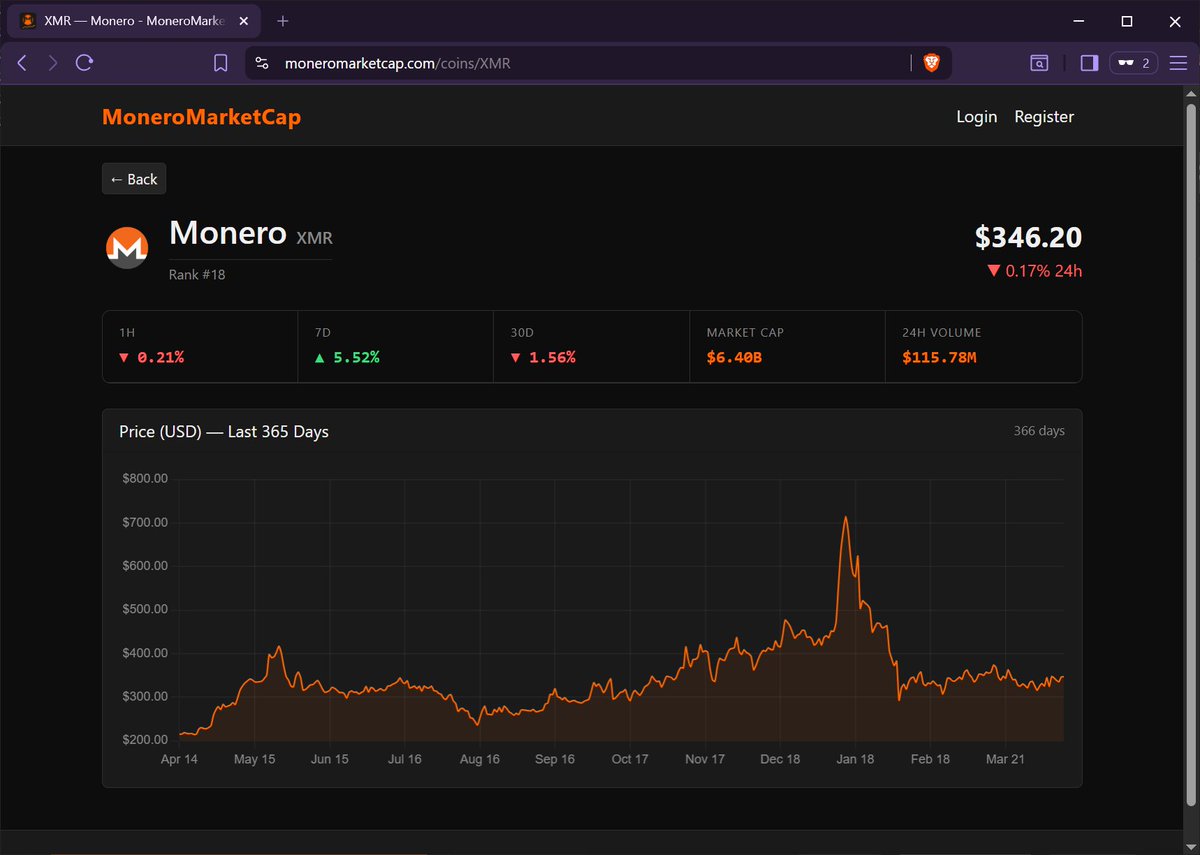Click the $200.00 y-axis label
The height and width of the screenshot is (855, 1200).
[x=145, y=740]
